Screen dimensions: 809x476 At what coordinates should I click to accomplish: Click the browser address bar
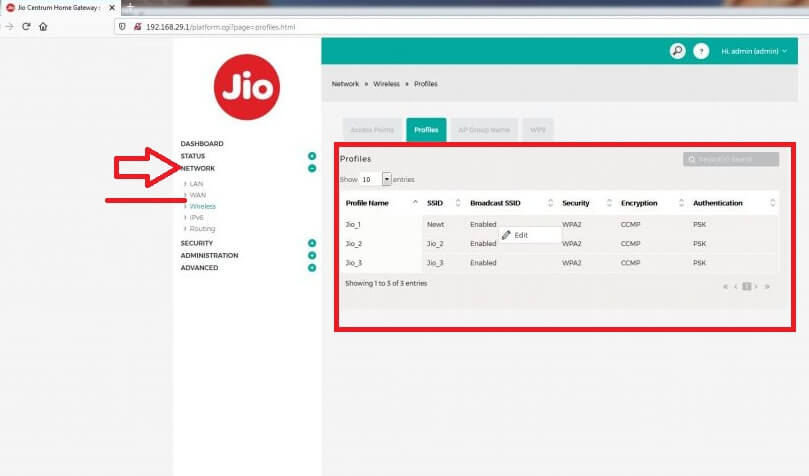pos(459,27)
